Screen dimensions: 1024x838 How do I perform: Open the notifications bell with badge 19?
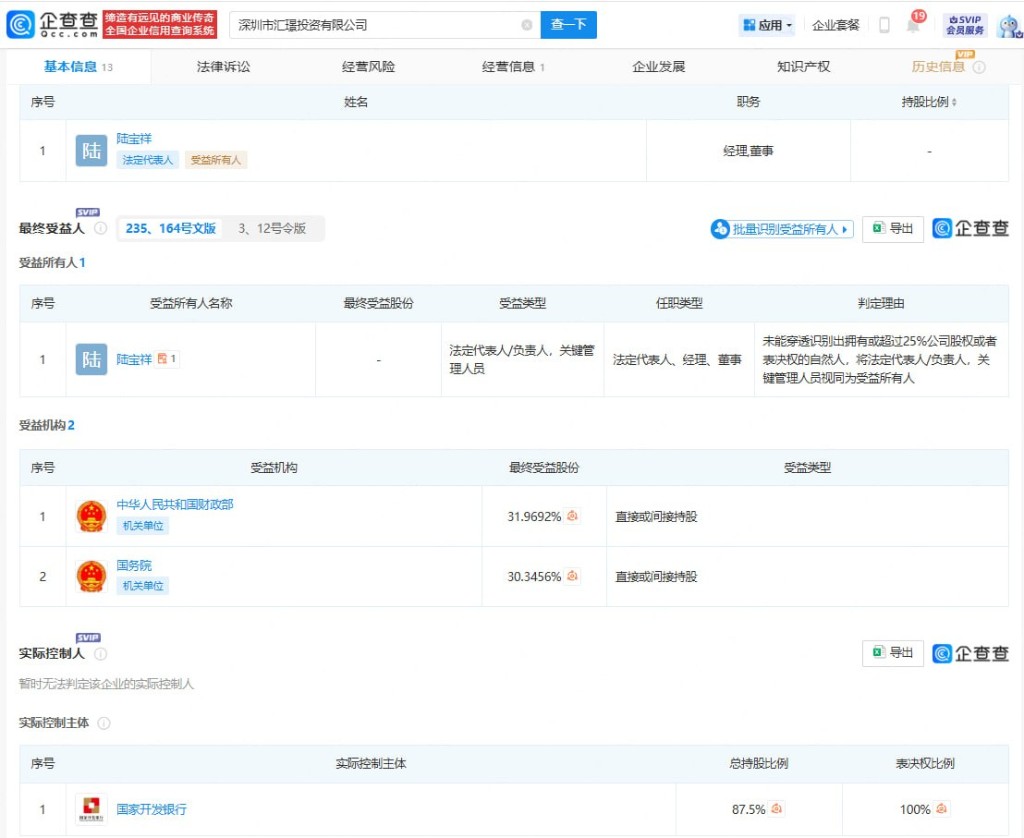pos(914,25)
